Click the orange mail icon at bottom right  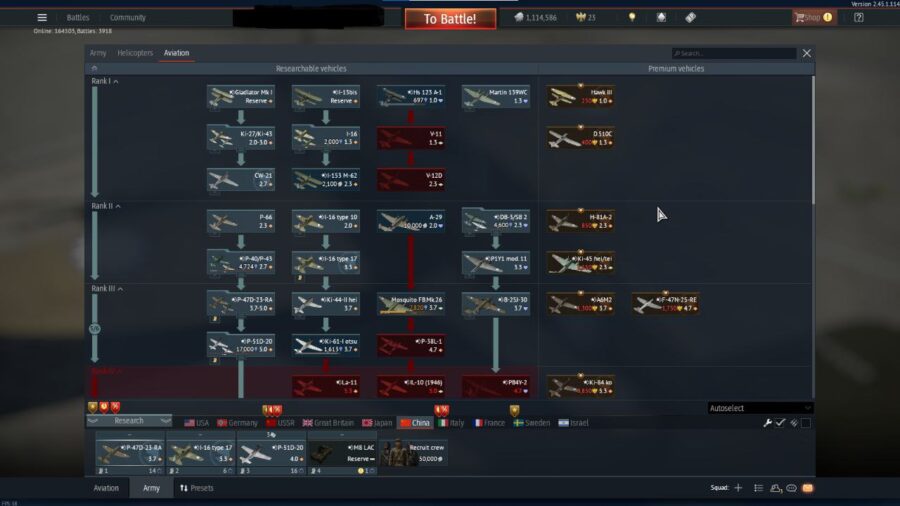pyautogui.click(x=807, y=488)
